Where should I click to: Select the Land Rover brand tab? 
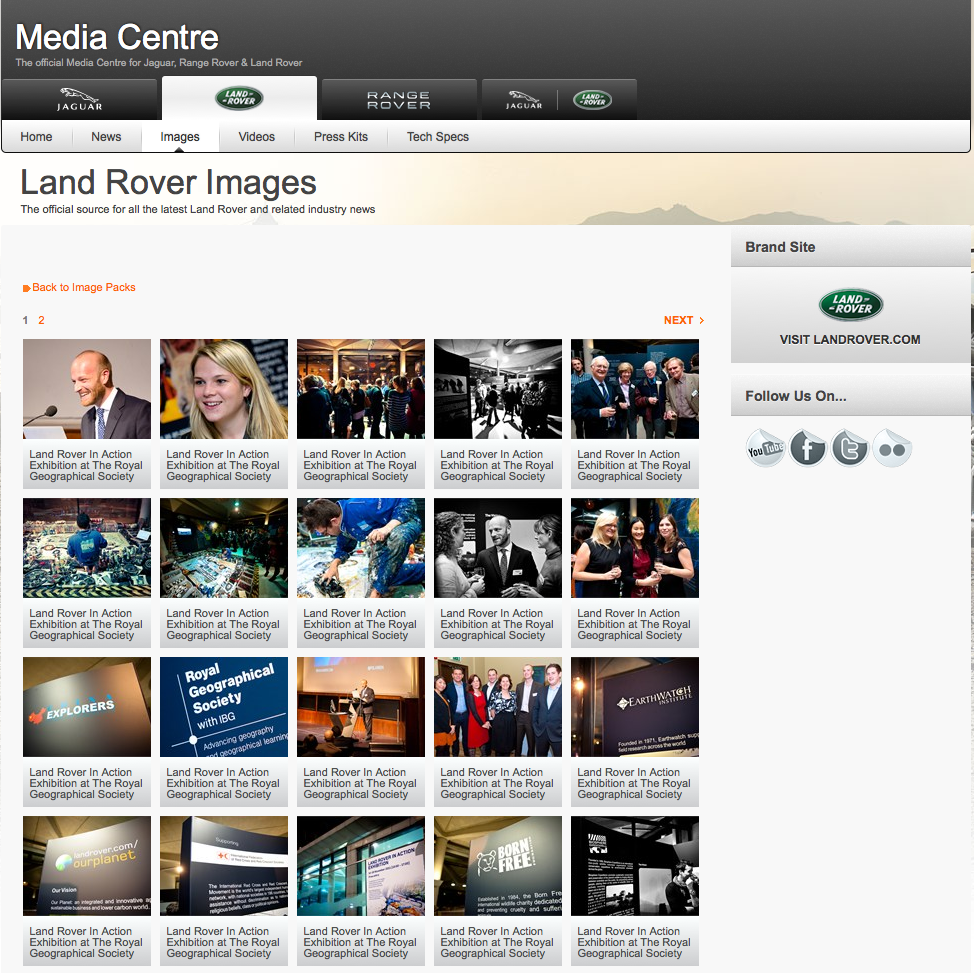pos(239,98)
